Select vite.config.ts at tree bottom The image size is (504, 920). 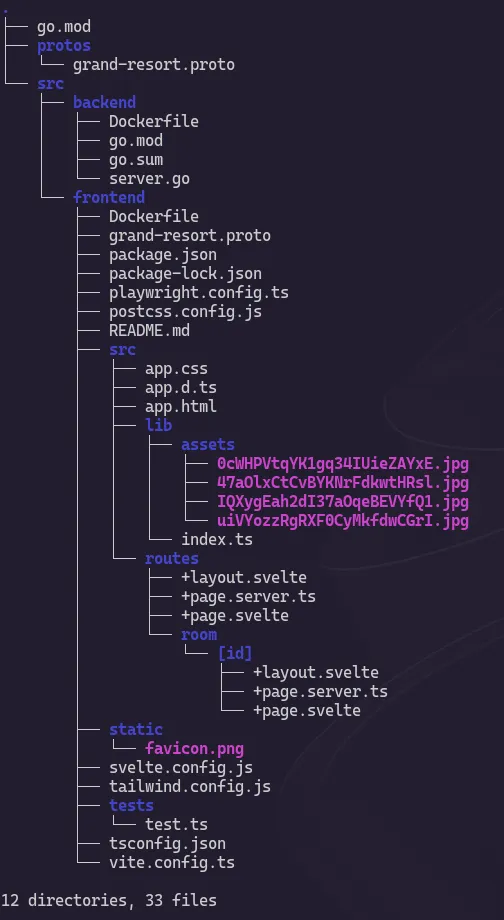coord(172,862)
